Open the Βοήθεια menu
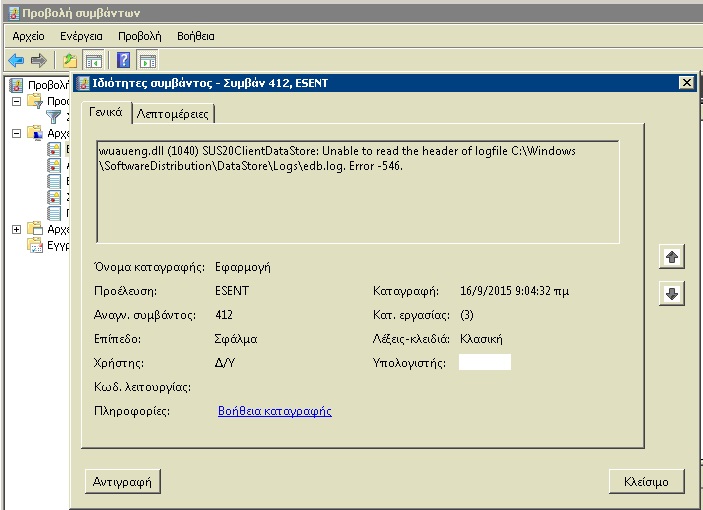 [x=195, y=36]
